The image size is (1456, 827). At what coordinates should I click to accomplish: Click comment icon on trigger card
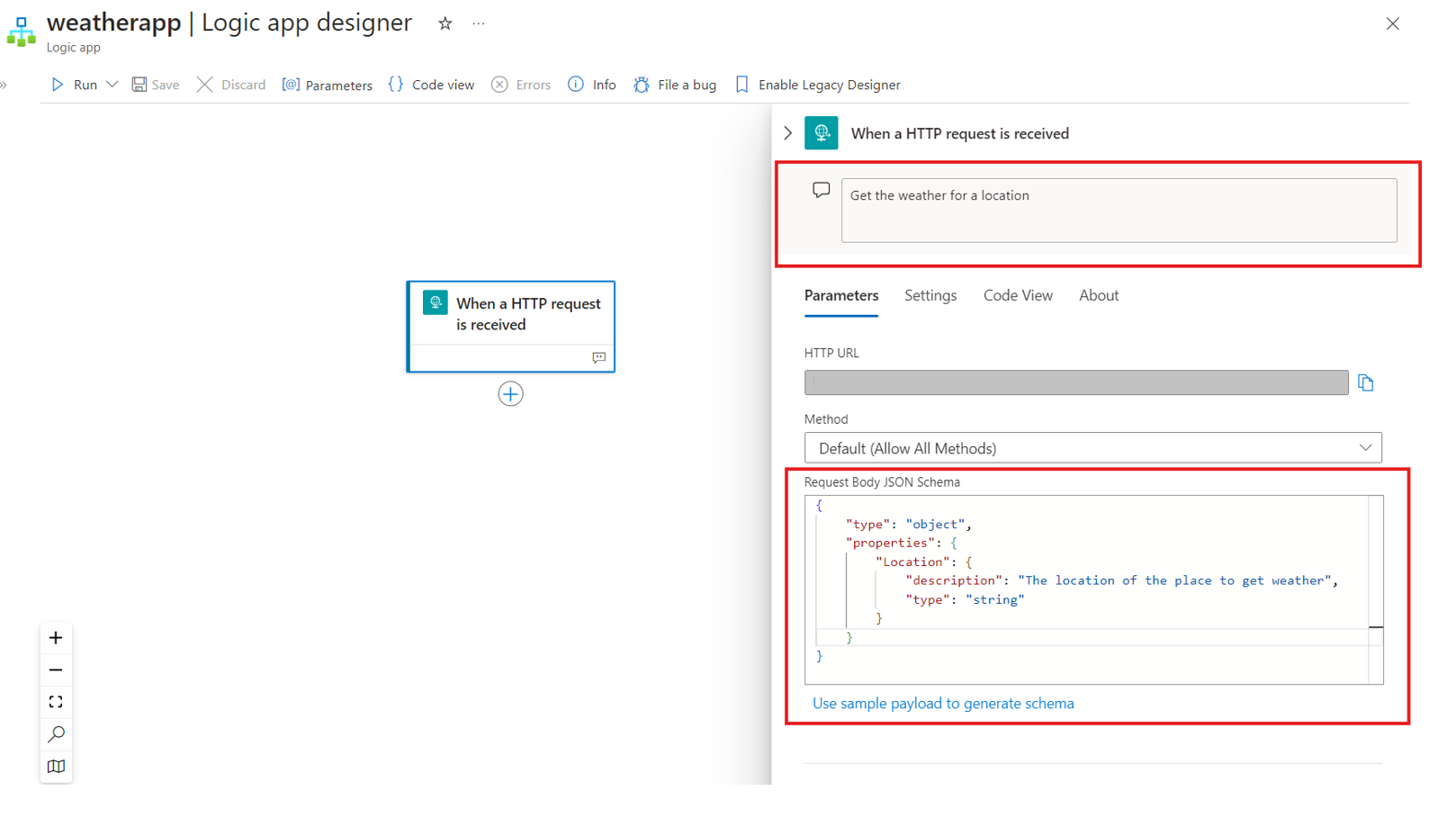(x=598, y=358)
